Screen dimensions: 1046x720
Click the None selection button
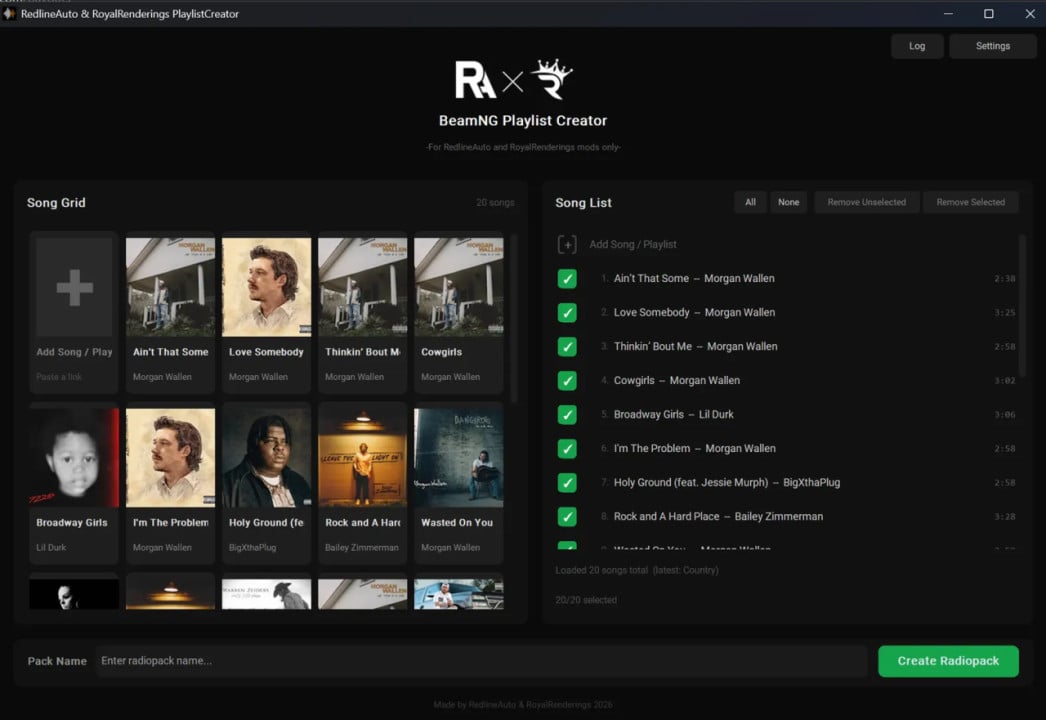788,202
